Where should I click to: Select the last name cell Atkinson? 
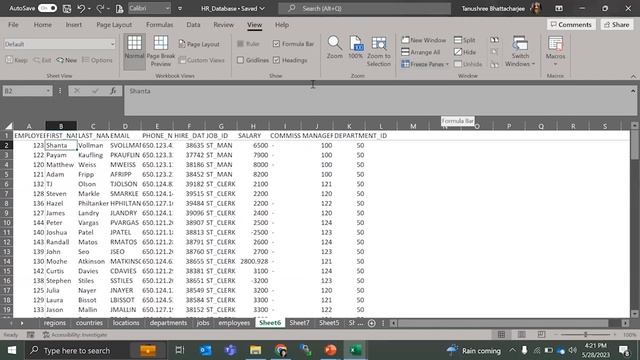[x=93, y=261]
